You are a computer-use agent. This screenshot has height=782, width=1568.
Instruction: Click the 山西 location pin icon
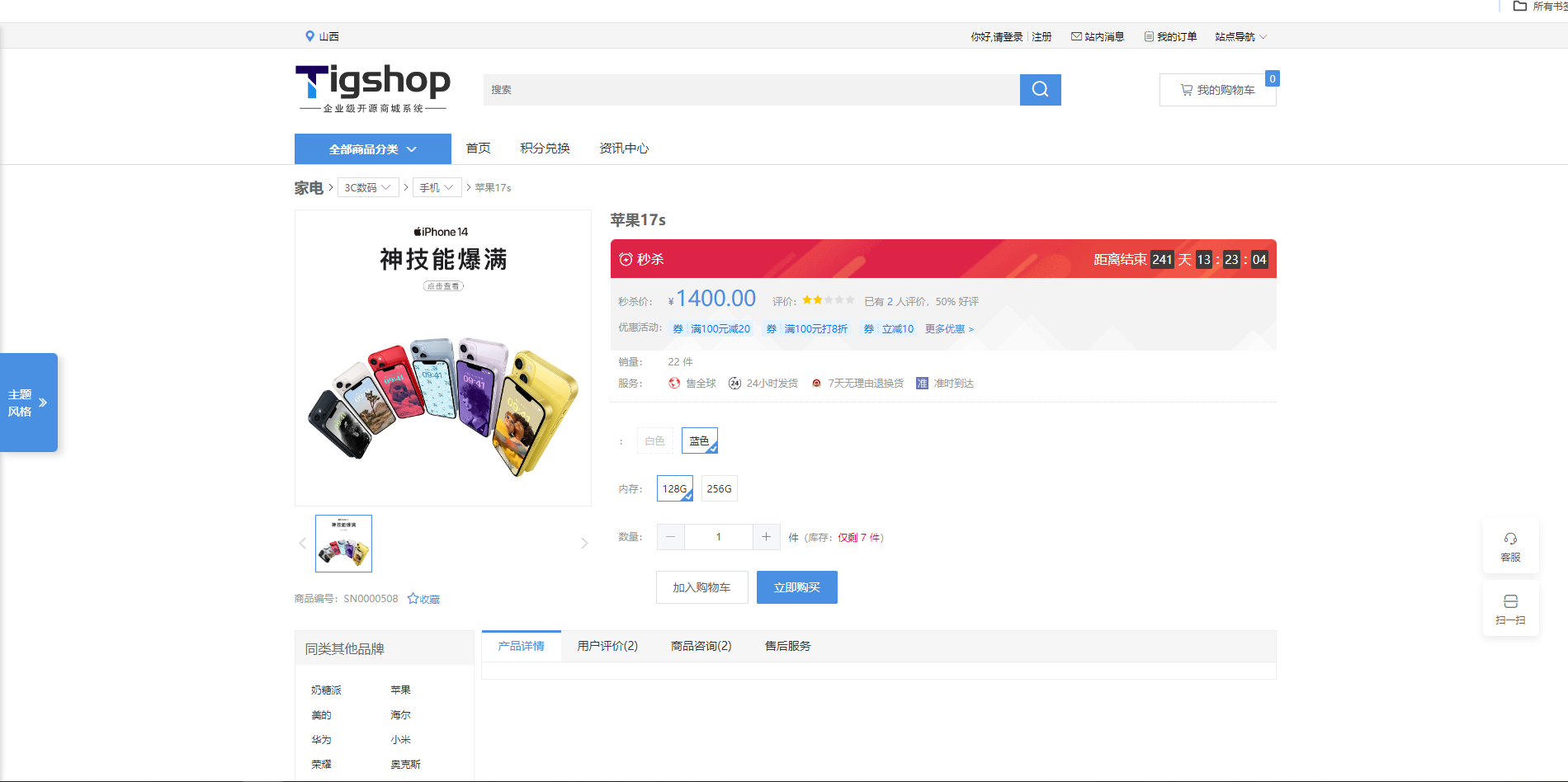click(309, 36)
